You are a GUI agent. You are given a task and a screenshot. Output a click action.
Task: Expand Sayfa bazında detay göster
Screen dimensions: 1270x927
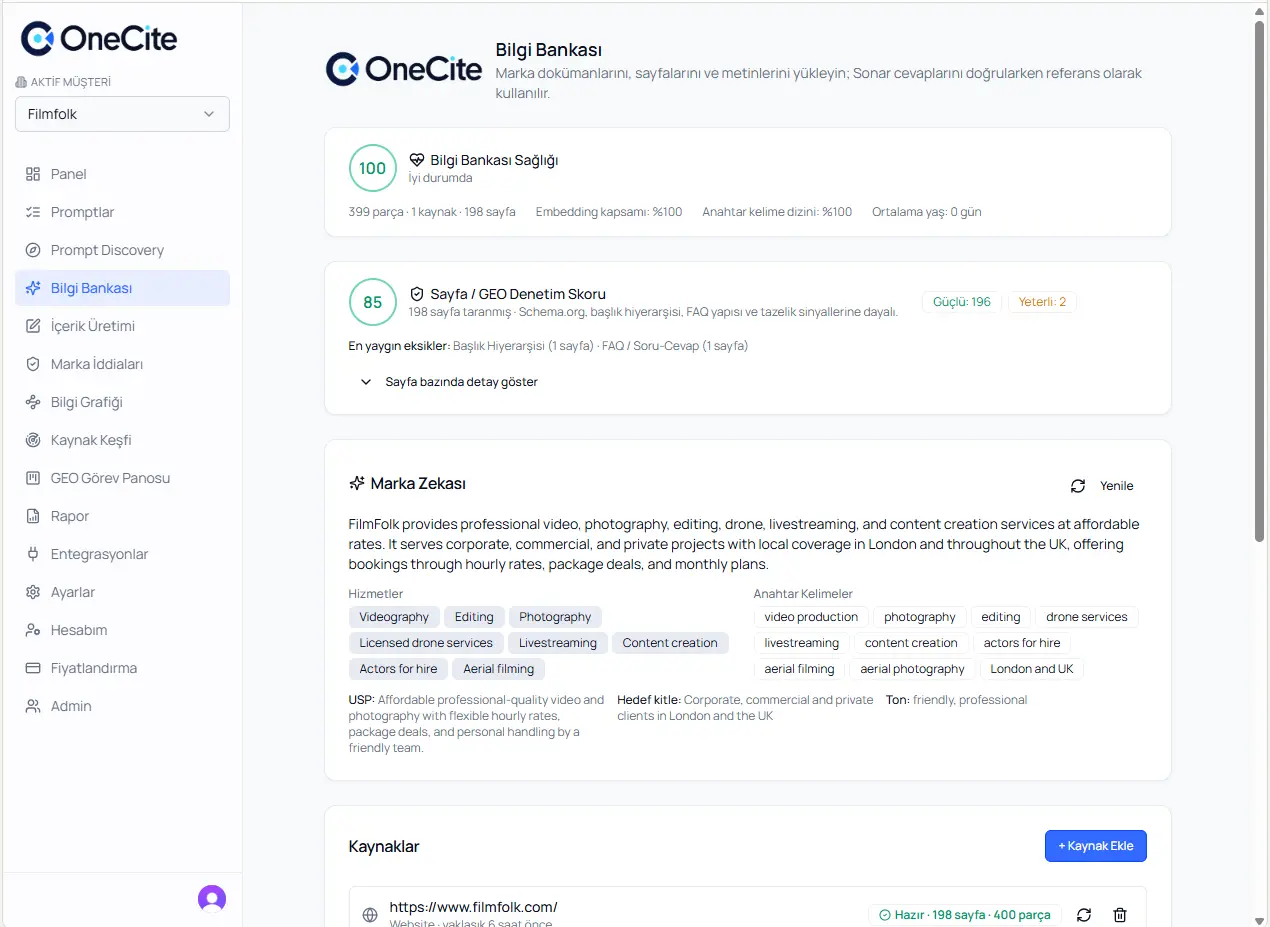(x=449, y=382)
